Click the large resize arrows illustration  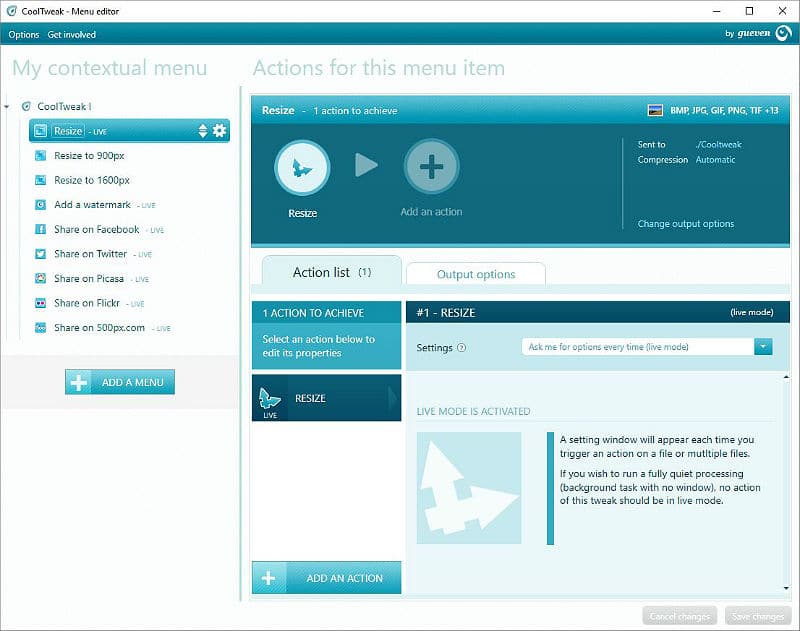point(469,488)
